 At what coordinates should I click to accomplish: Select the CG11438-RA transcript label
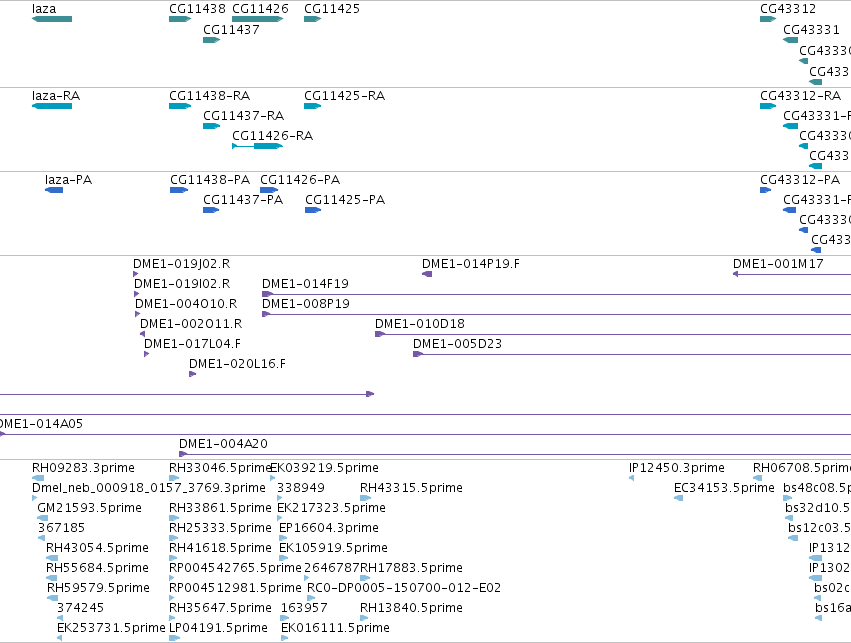pos(209,96)
